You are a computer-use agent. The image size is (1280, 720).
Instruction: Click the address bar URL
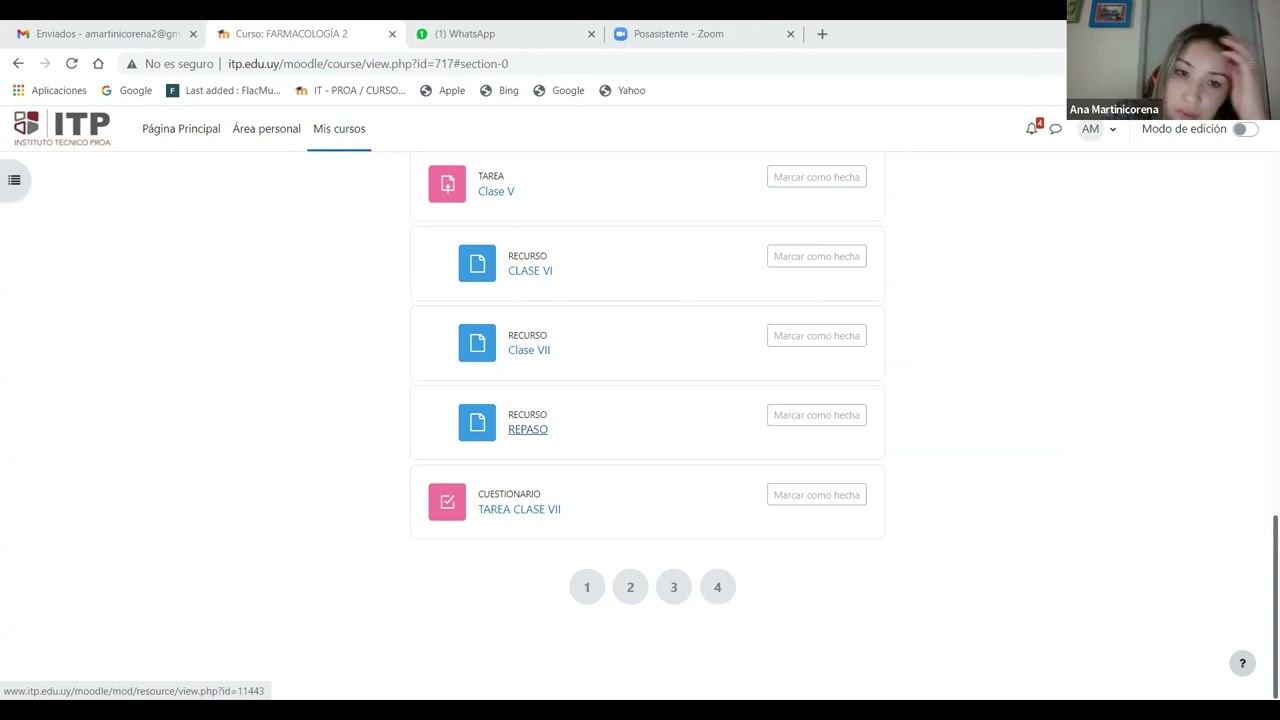[x=368, y=64]
